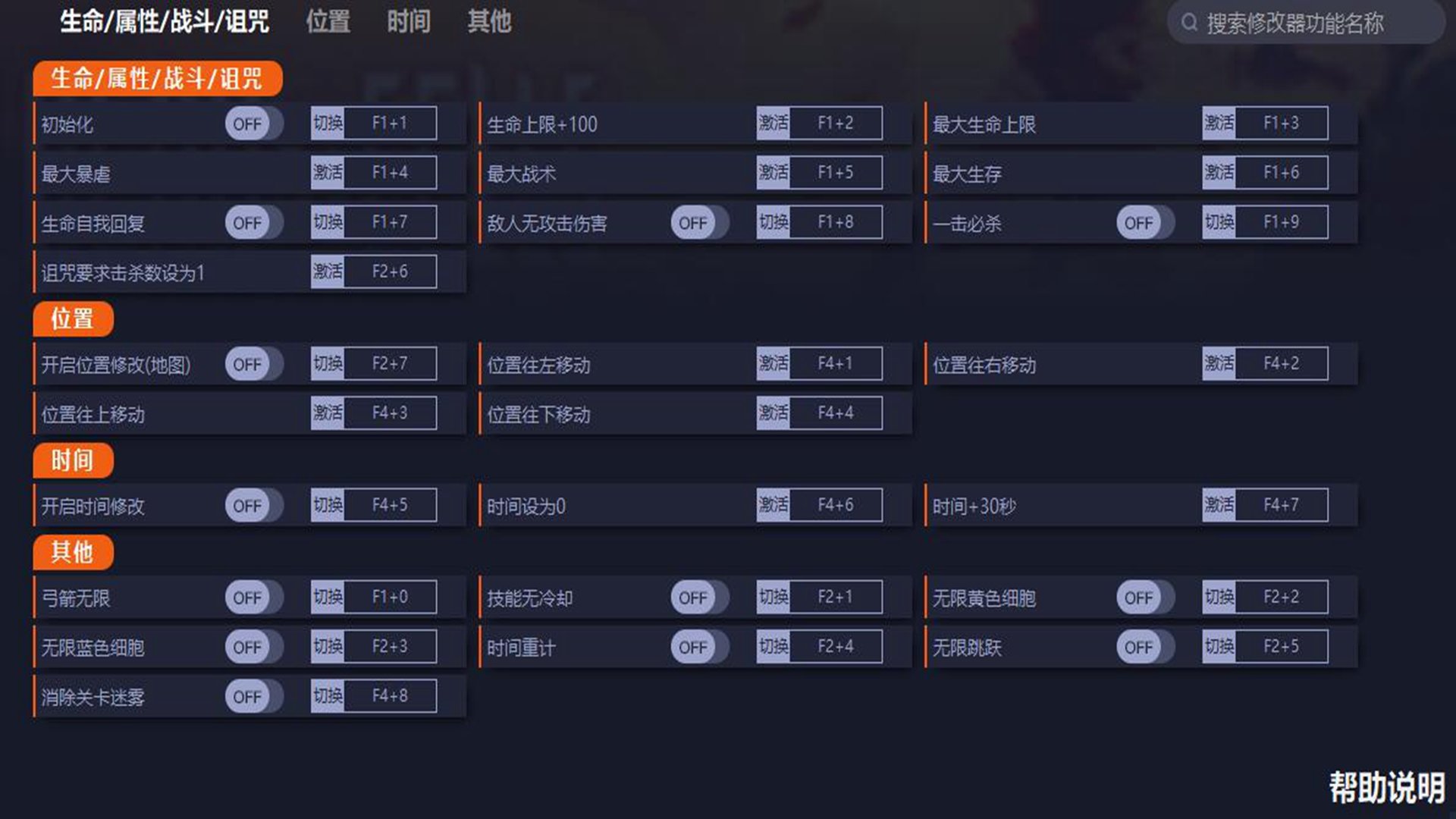This screenshot has height=819, width=1456.
Task: Click the F1+4 hotkey field for 最大暴虐
Action: tap(390, 173)
